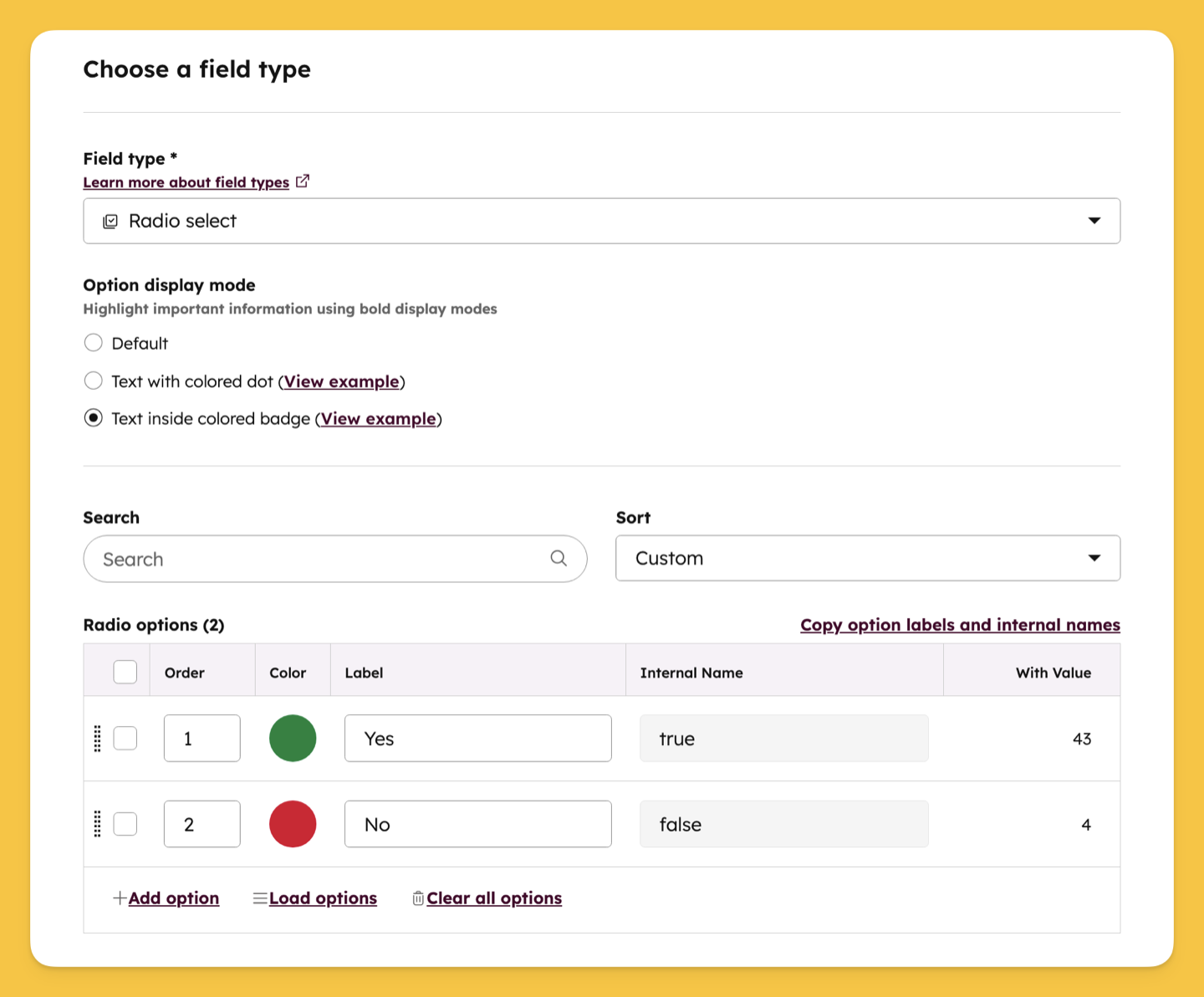Viewport: 1204px width, 997px height.
Task: Expand the Sort Custom dropdown
Action: click(x=868, y=558)
